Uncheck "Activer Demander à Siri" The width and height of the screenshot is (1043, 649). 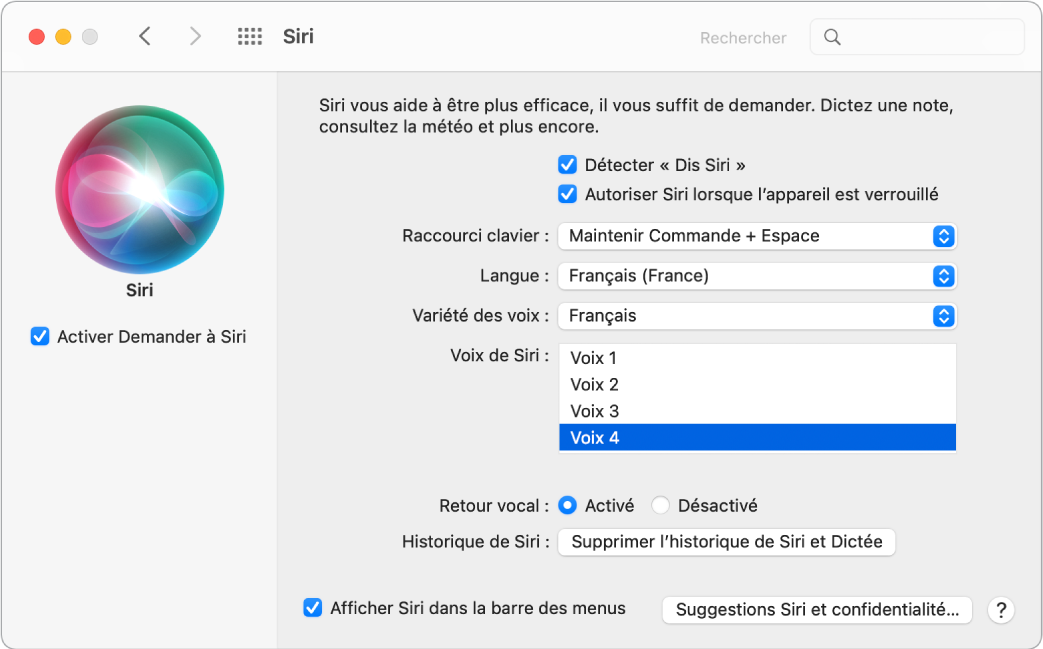coord(39,337)
